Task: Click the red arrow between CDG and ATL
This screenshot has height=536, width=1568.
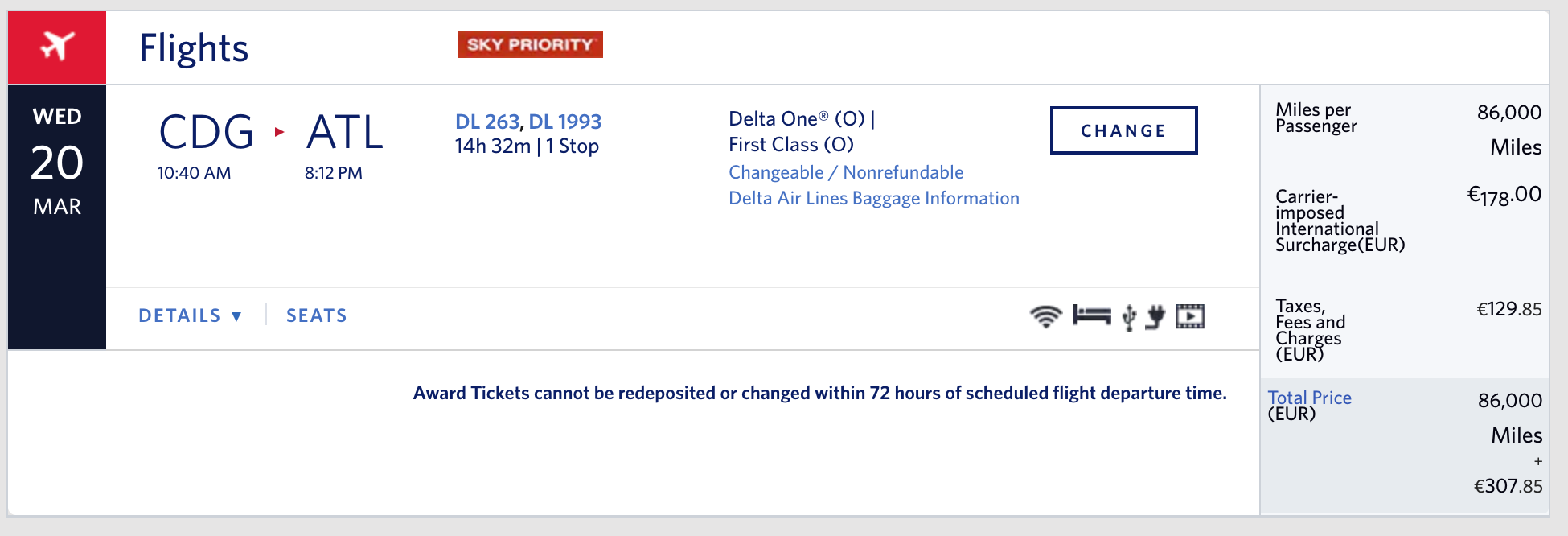Action: (x=279, y=132)
